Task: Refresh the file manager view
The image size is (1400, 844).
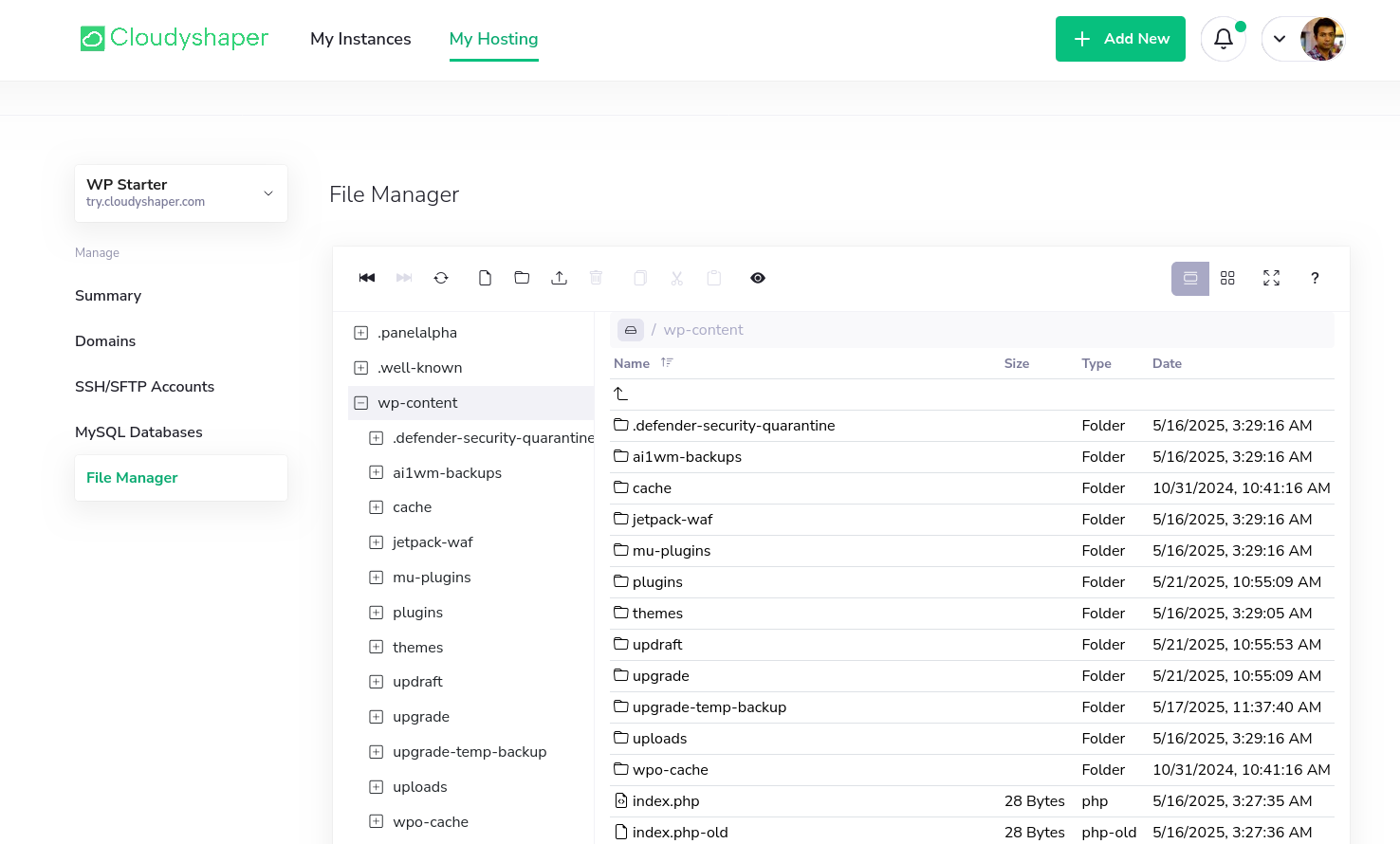Action: [x=441, y=277]
